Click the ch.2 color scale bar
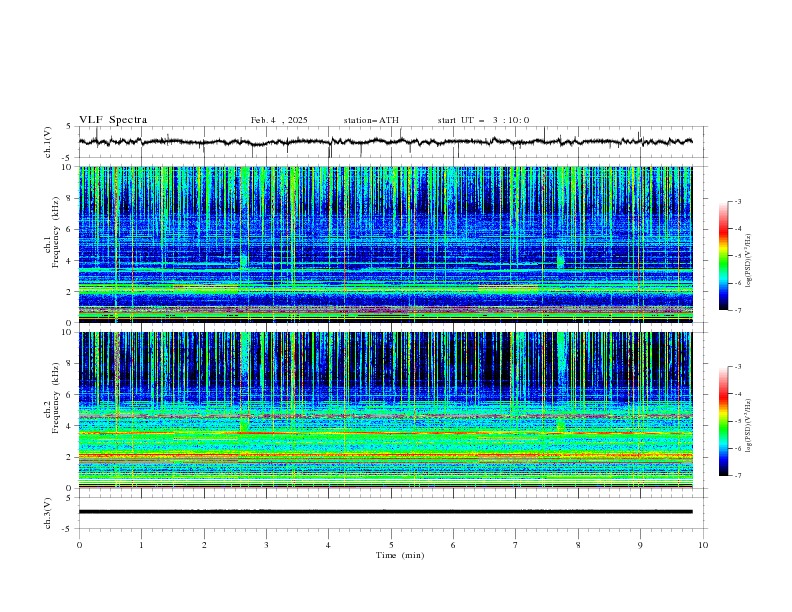The height and width of the screenshot is (612, 792). pos(724,421)
